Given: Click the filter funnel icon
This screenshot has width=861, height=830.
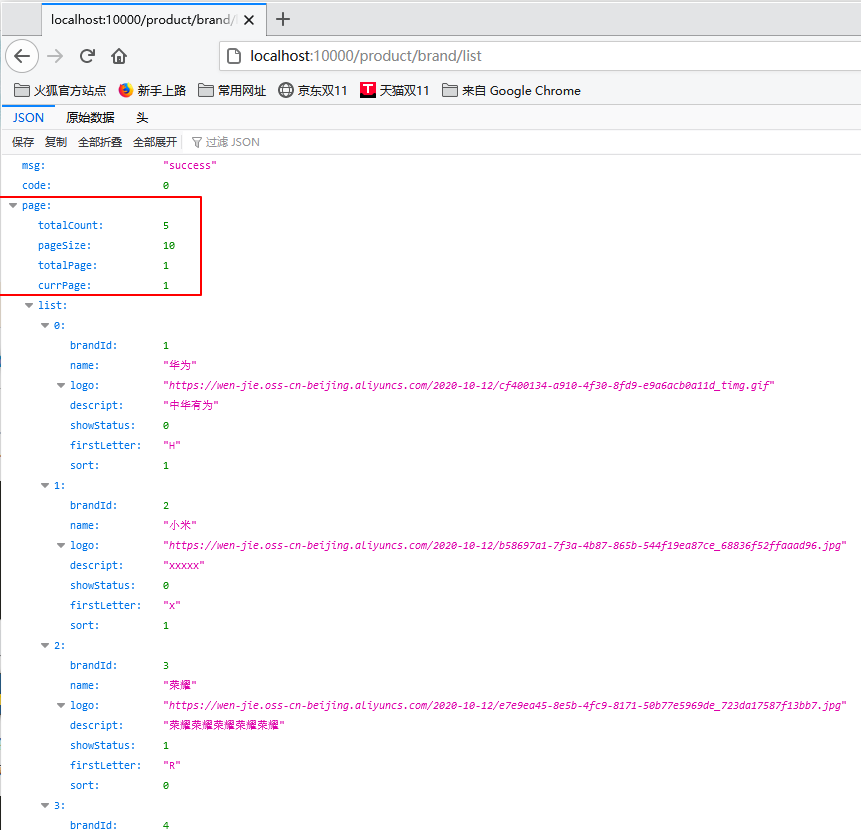Looking at the screenshot, I should point(197,143).
